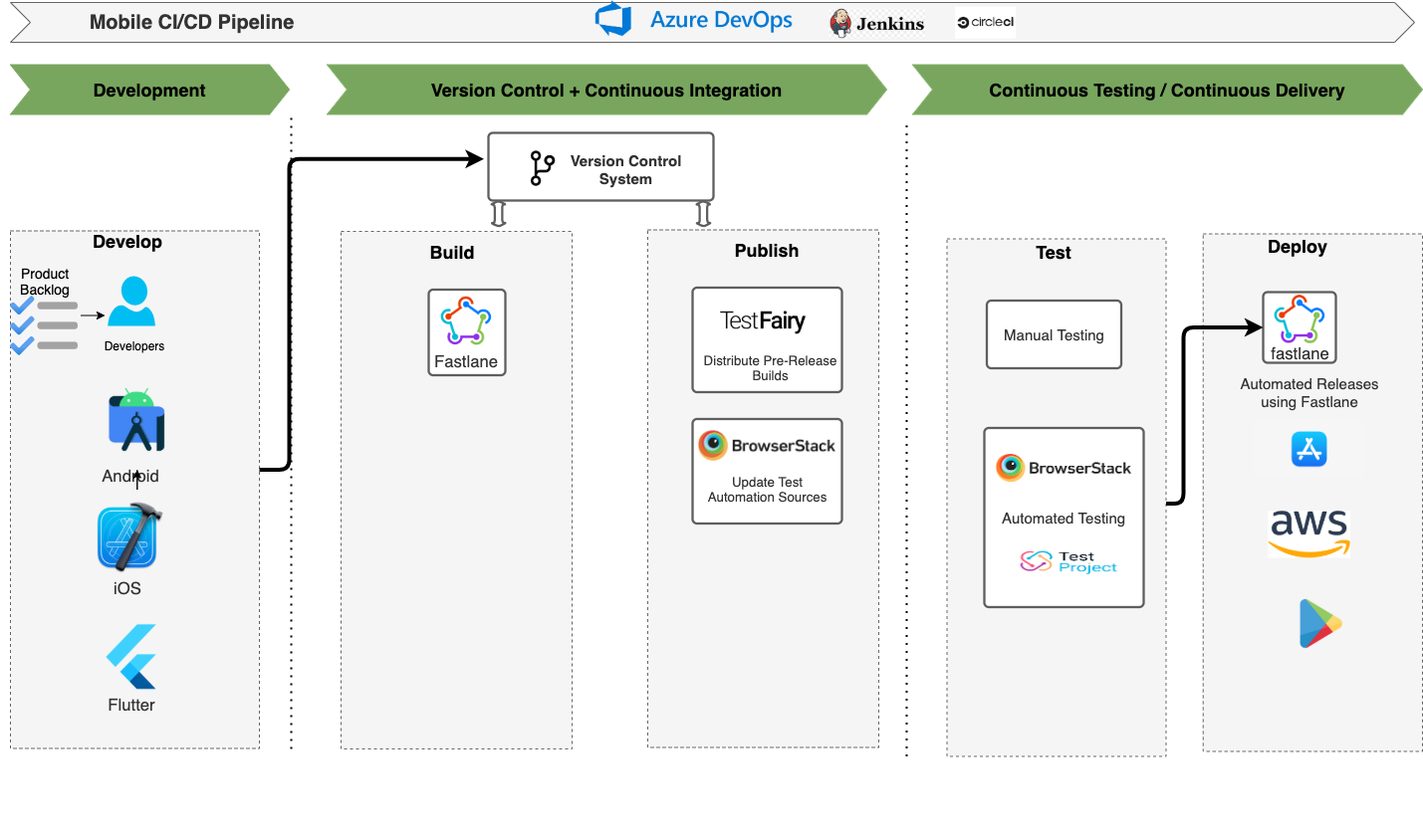Click 'Automated Releases using Fastlane' text

tap(1309, 393)
